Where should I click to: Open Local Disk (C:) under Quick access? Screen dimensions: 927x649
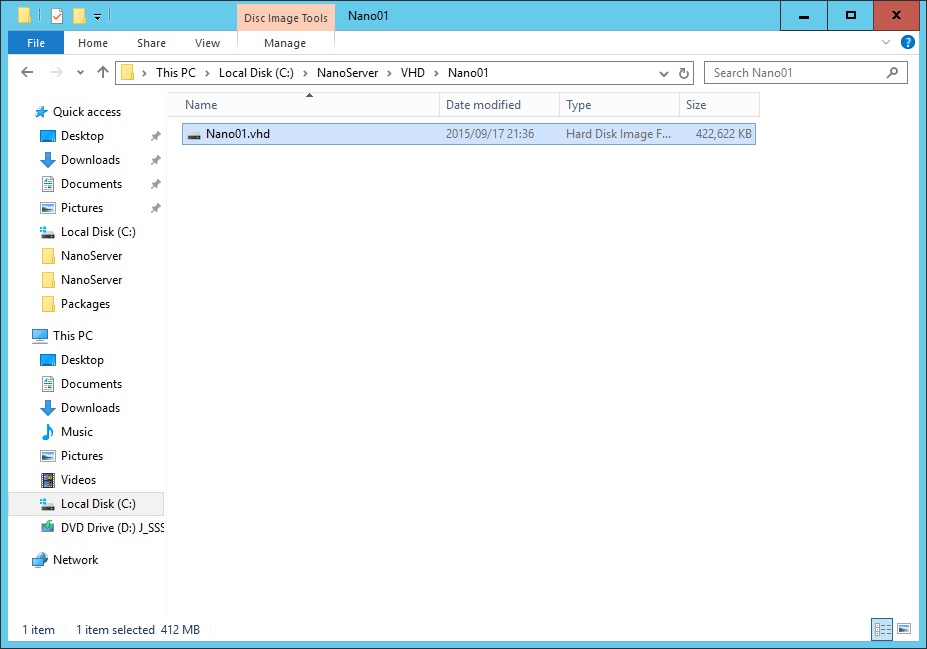[98, 232]
